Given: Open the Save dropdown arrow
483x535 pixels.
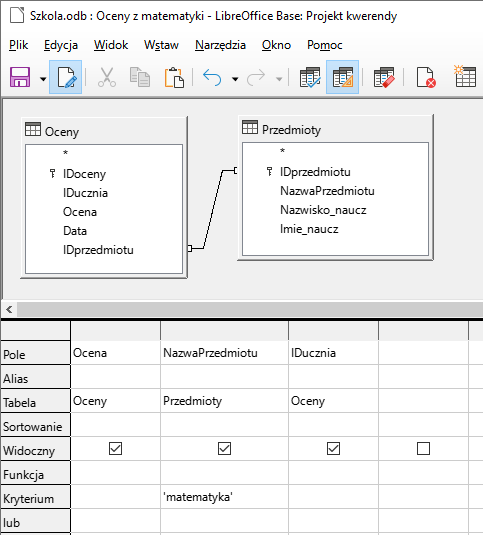Looking at the screenshot, I should click(43, 79).
